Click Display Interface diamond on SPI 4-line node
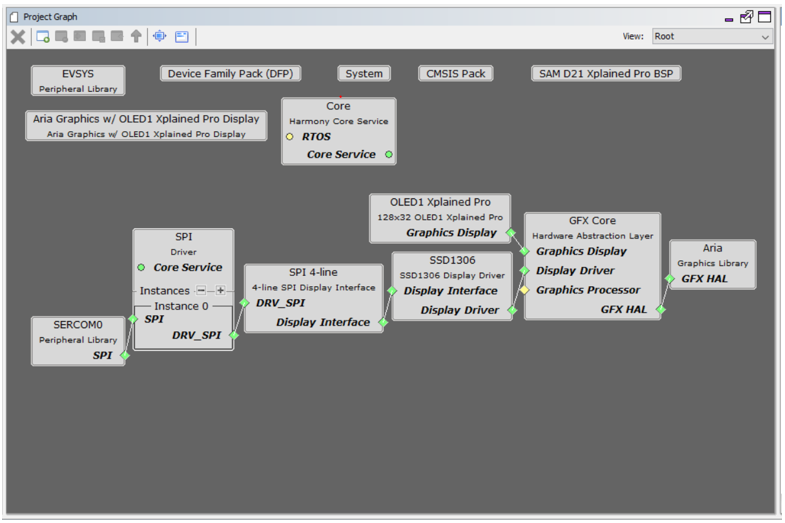 click(383, 322)
